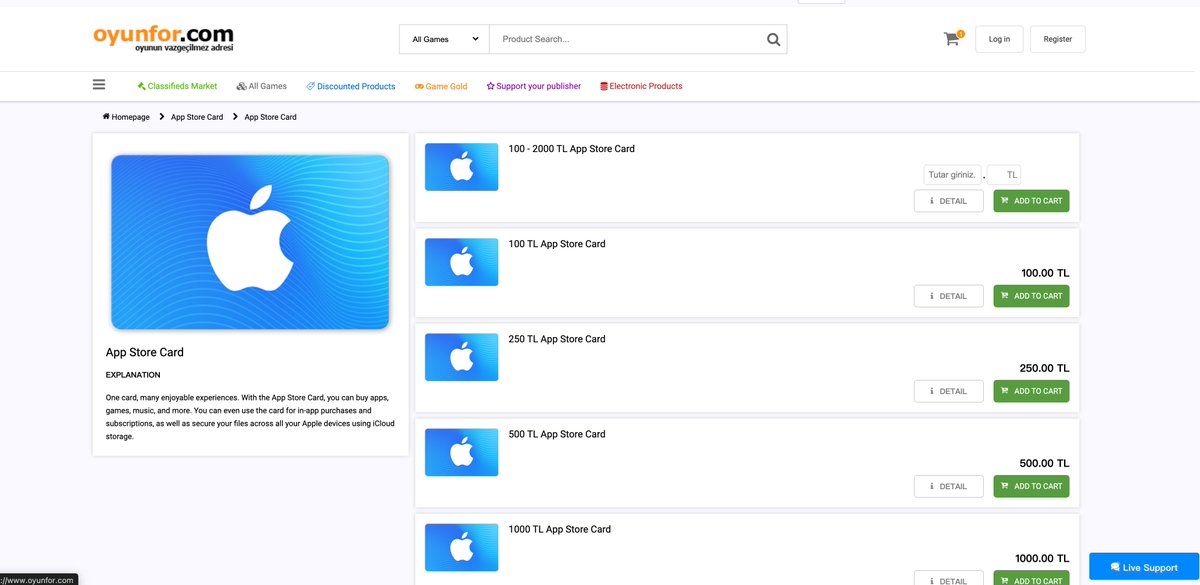1200x585 pixels.
Task: Select the 1000.00 TL price text
Action: coord(1042,558)
